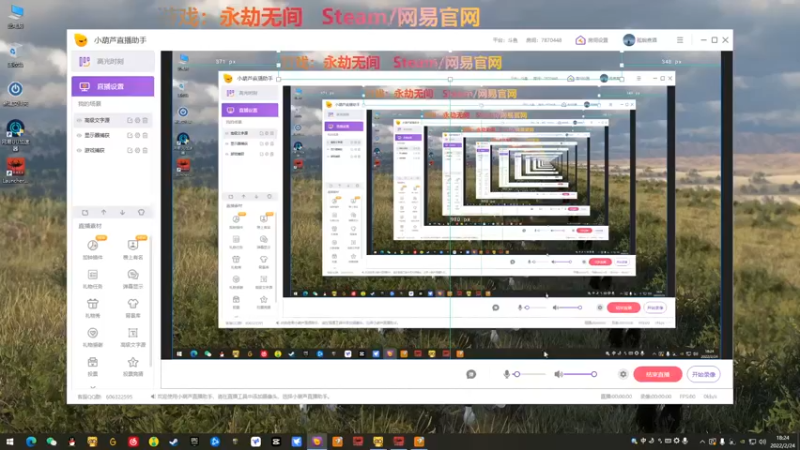
Task: Expand more materials with bottom chevron
Action: [x=92, y=387]
